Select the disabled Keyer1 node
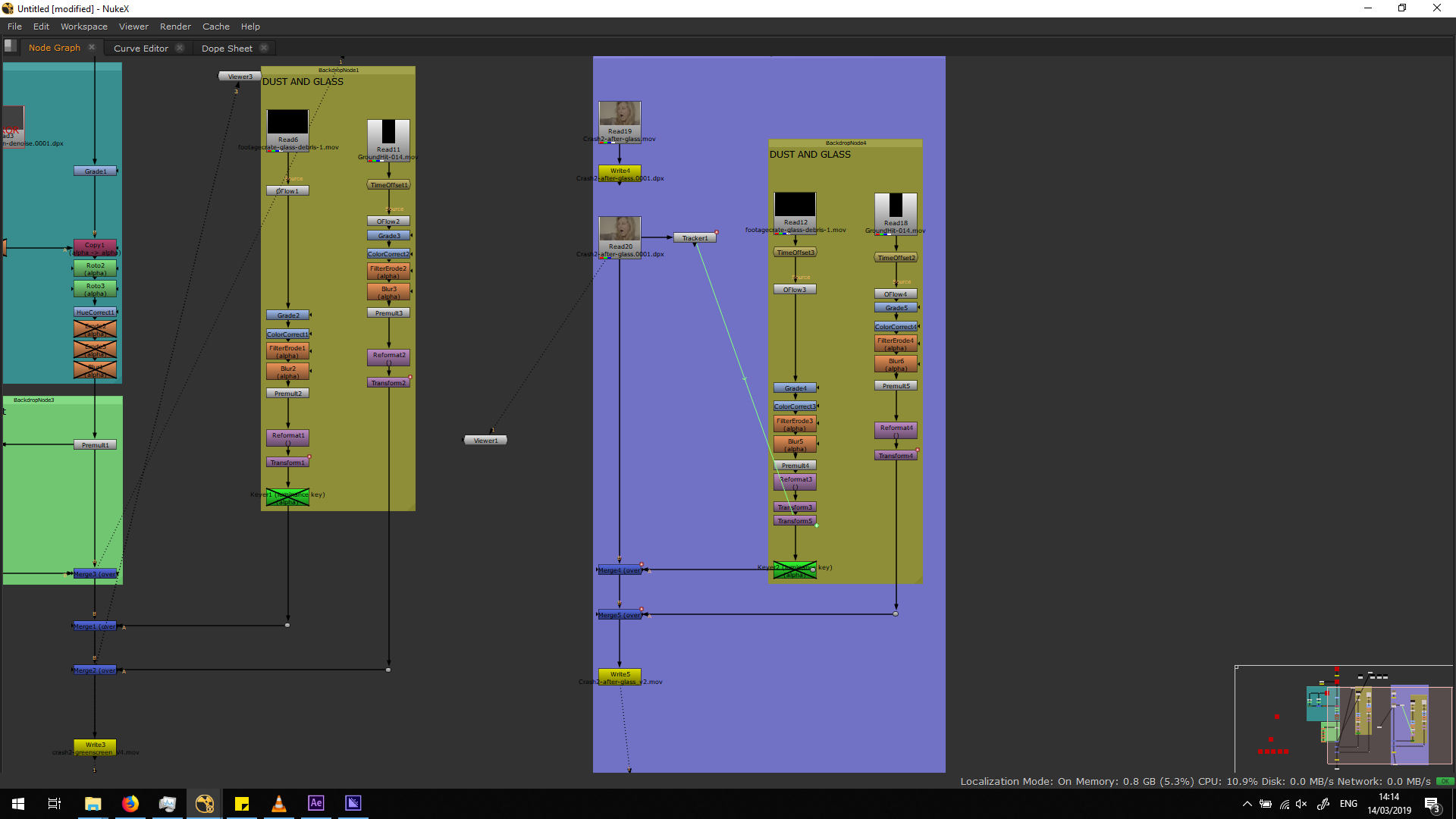Screen dimensions: 1456x819 click(287, 497)
